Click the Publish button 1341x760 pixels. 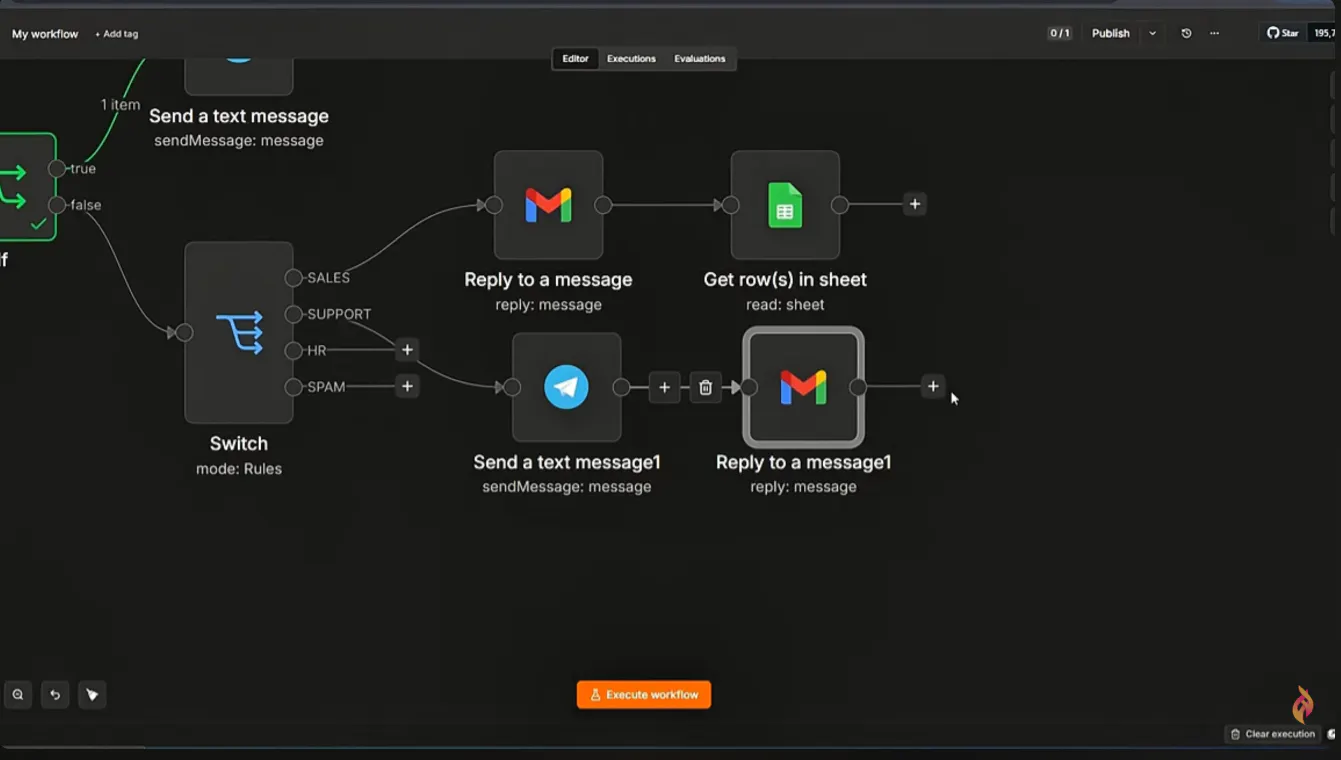[x=1110, y=33]
